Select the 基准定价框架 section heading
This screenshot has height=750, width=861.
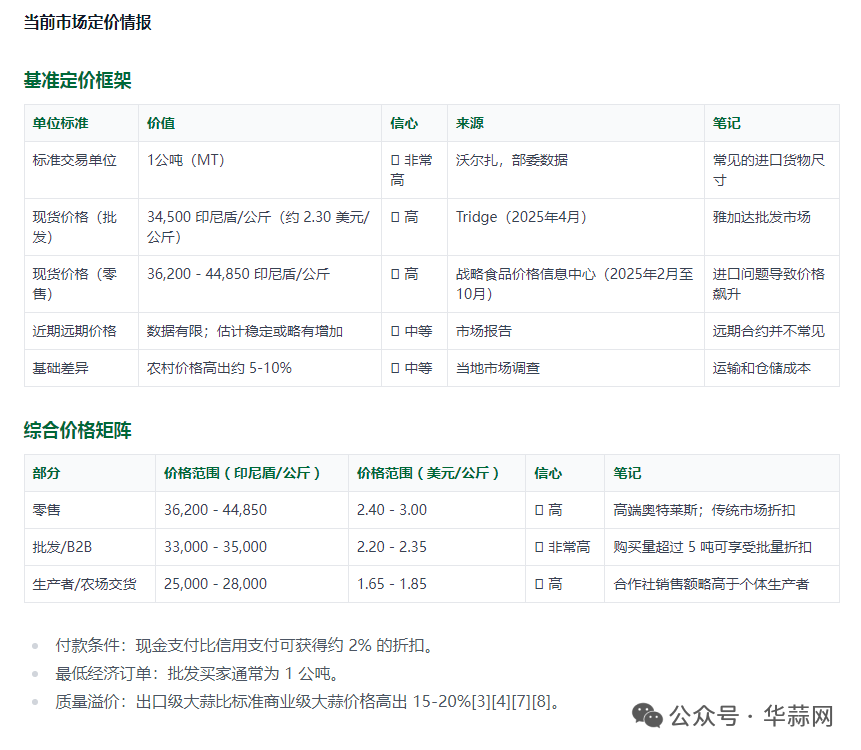pyautogui.click(x=77, y=81)
